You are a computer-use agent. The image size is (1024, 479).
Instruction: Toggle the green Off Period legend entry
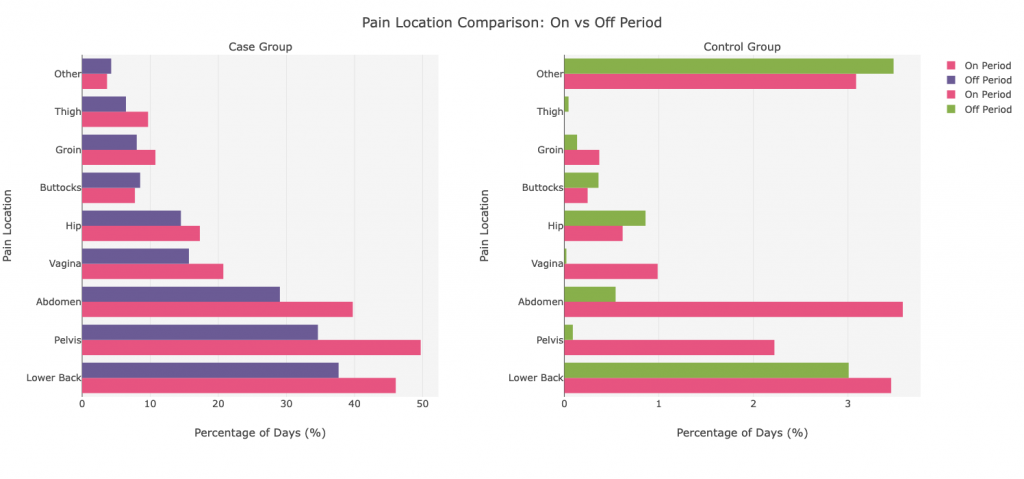(x=987, y=110)
